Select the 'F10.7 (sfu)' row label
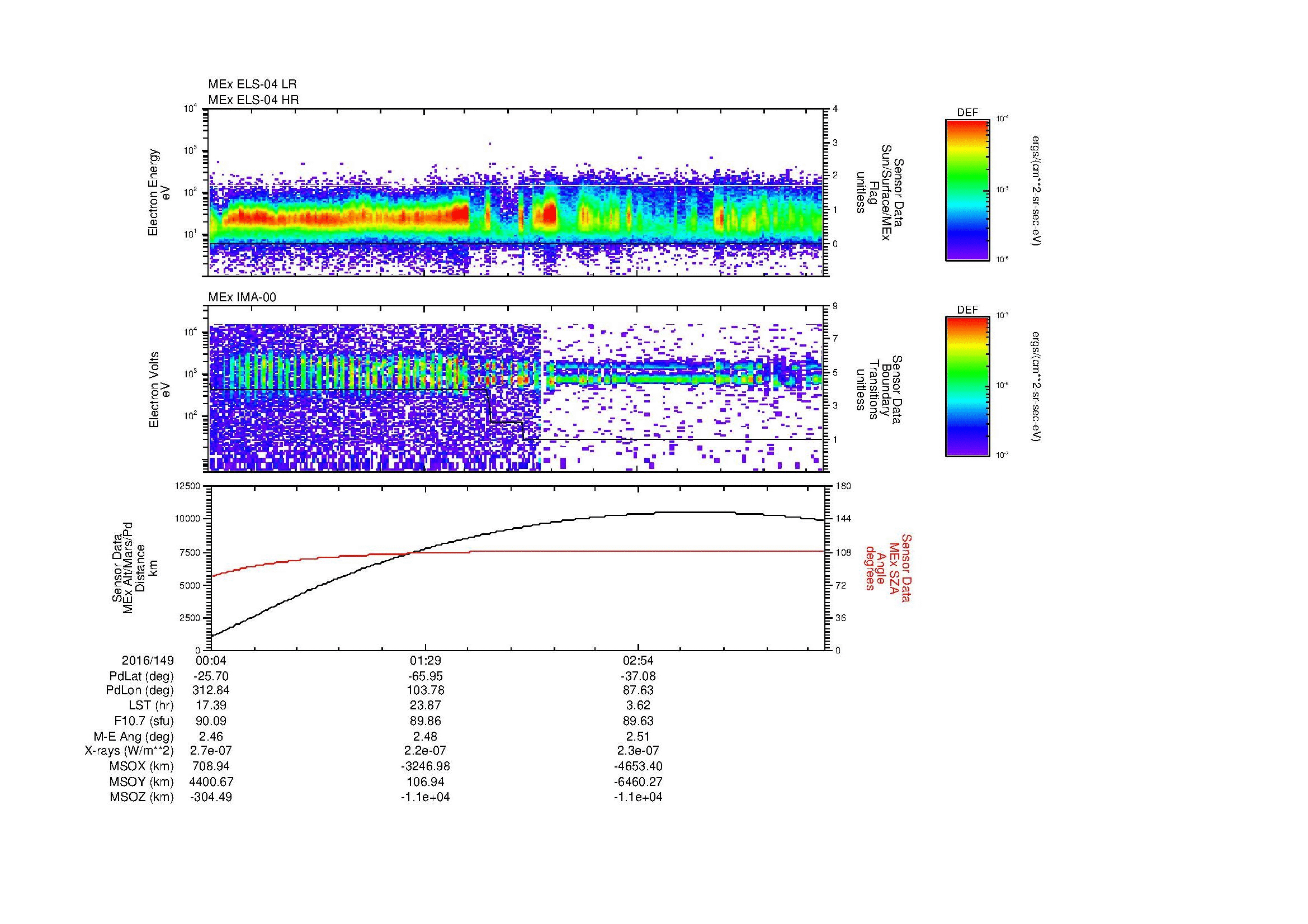1308x924 pixels. click(x=144, y=721)
